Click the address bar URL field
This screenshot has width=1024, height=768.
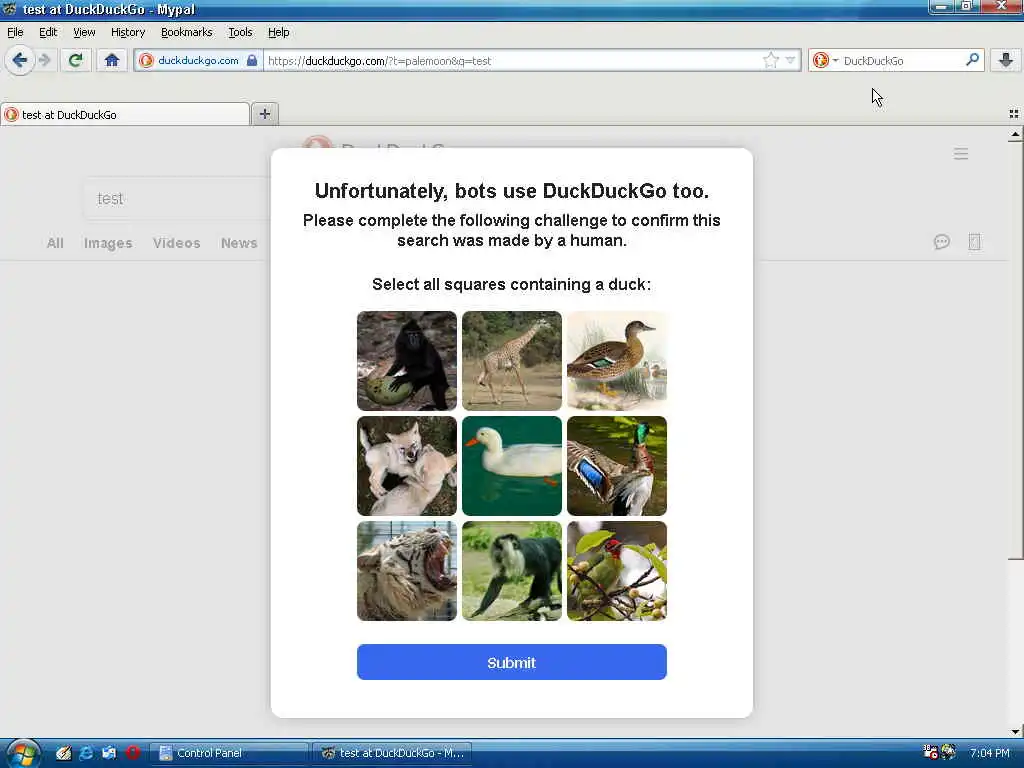512,61
